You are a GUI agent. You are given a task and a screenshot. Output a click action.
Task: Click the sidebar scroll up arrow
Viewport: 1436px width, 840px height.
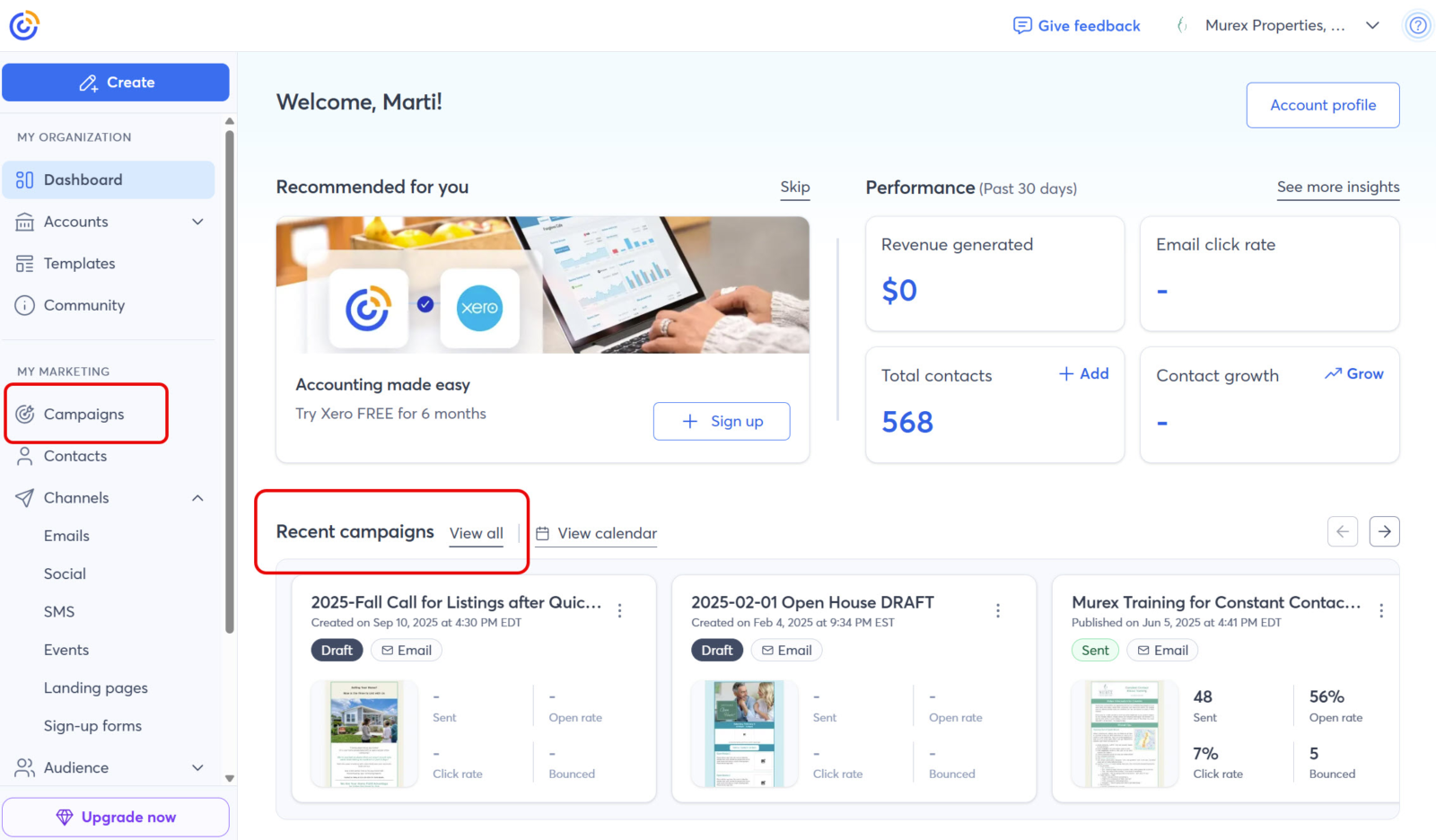pyautogui.click(x=230, y=121)
